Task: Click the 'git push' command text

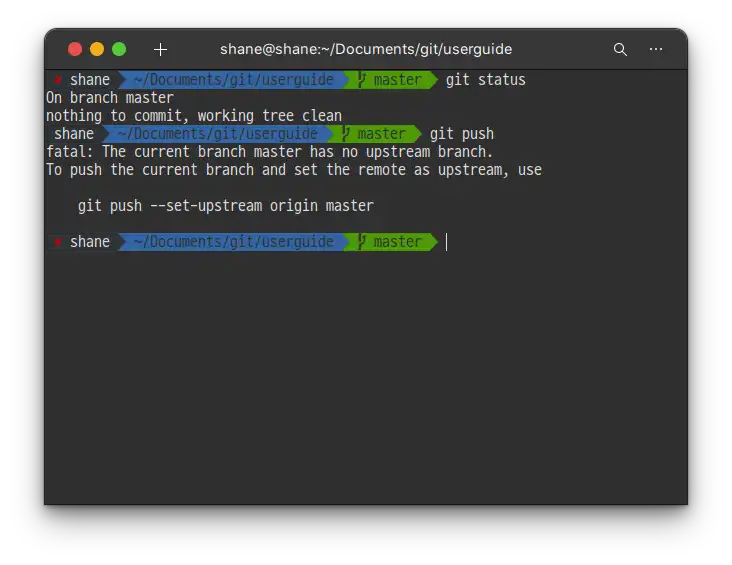Action: 462,134
